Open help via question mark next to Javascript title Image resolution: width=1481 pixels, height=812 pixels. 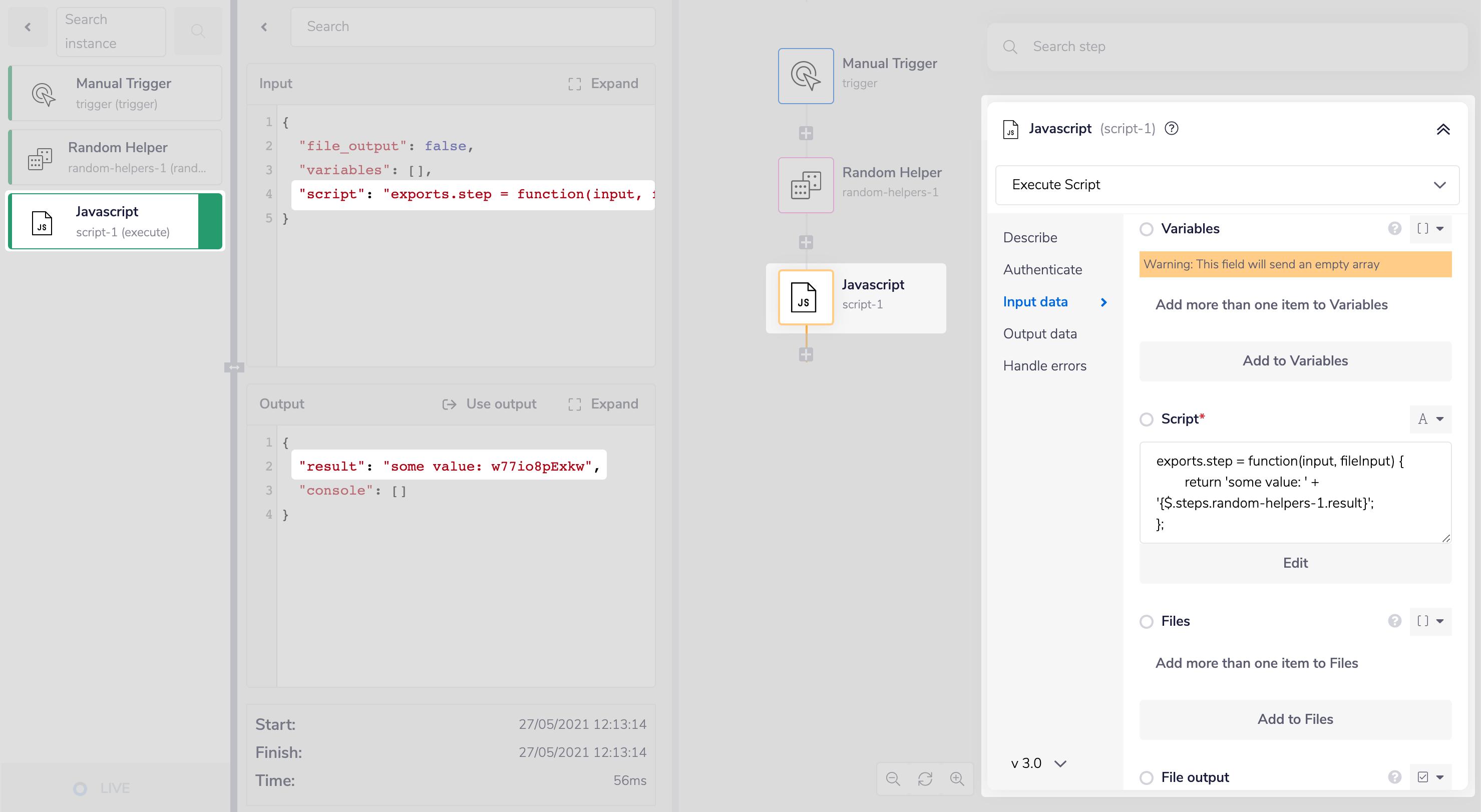pyautogui.click(x=1172, y=128)
